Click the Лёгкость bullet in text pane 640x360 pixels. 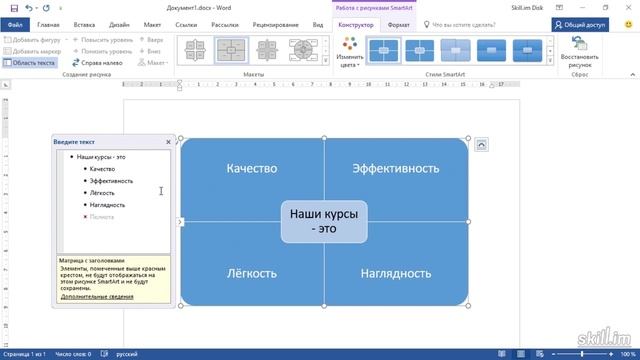click(x=102, y=193)
